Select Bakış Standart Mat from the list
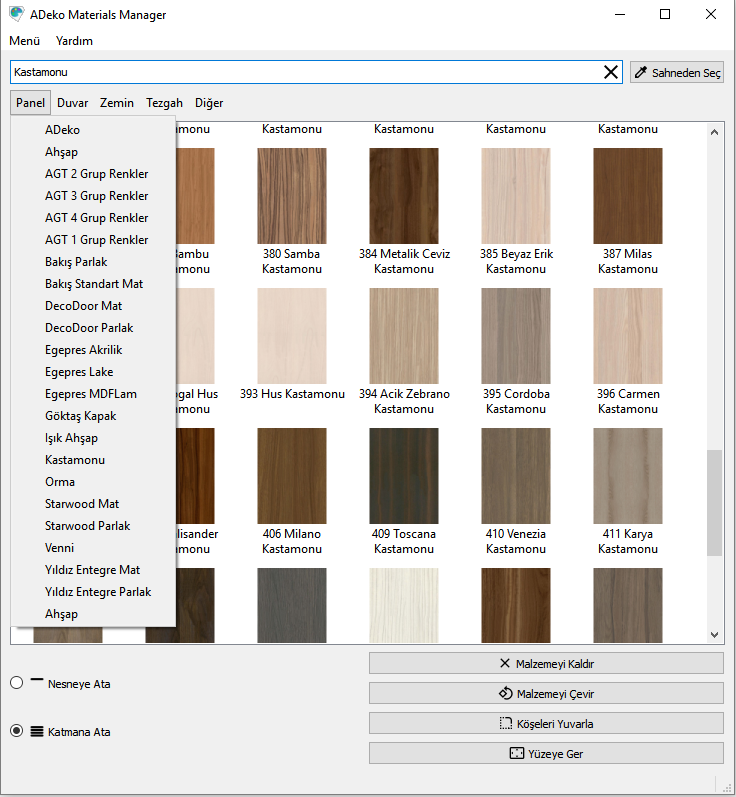 click(93, 284)
